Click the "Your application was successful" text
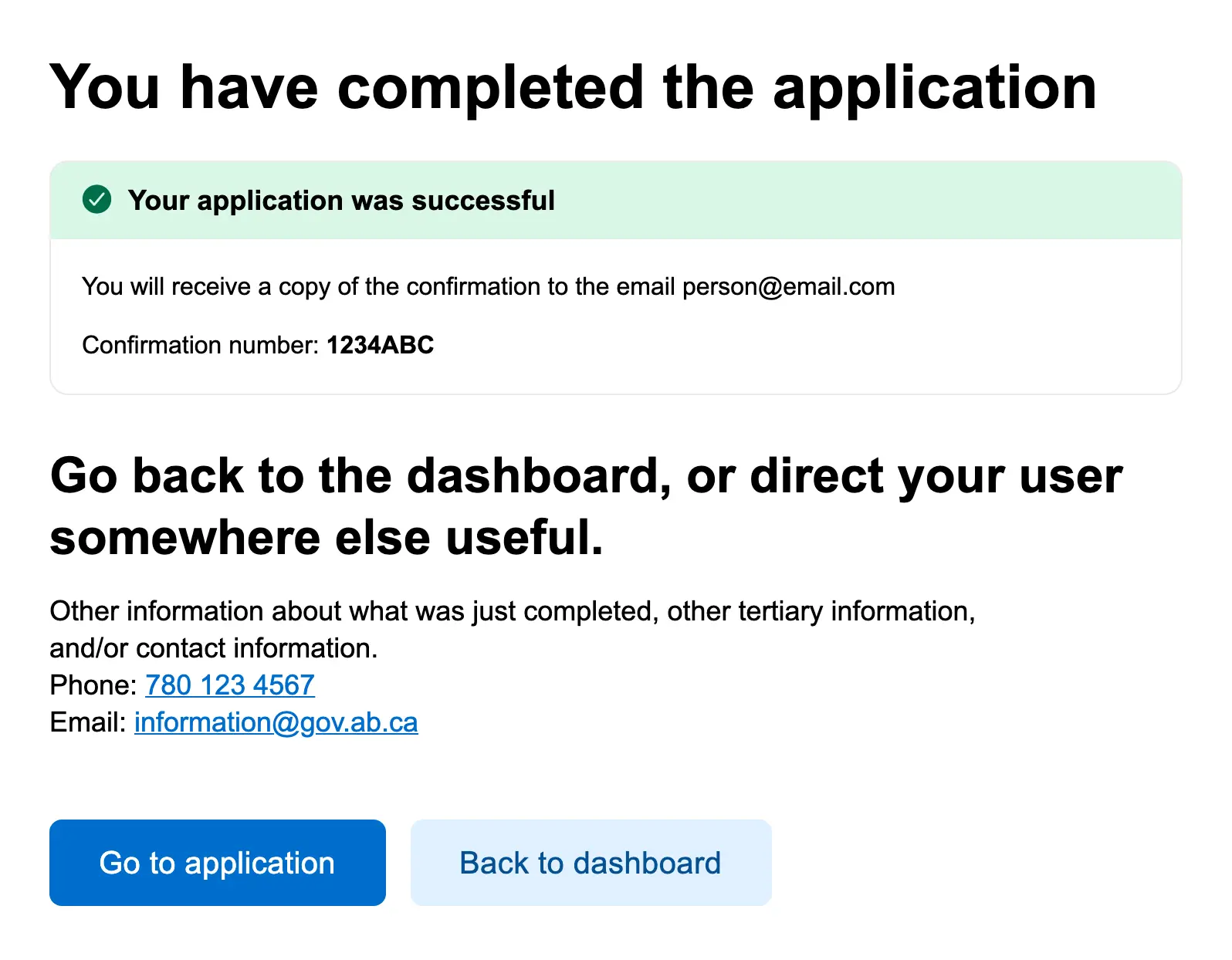1232x960 pixels. point(340,201)
